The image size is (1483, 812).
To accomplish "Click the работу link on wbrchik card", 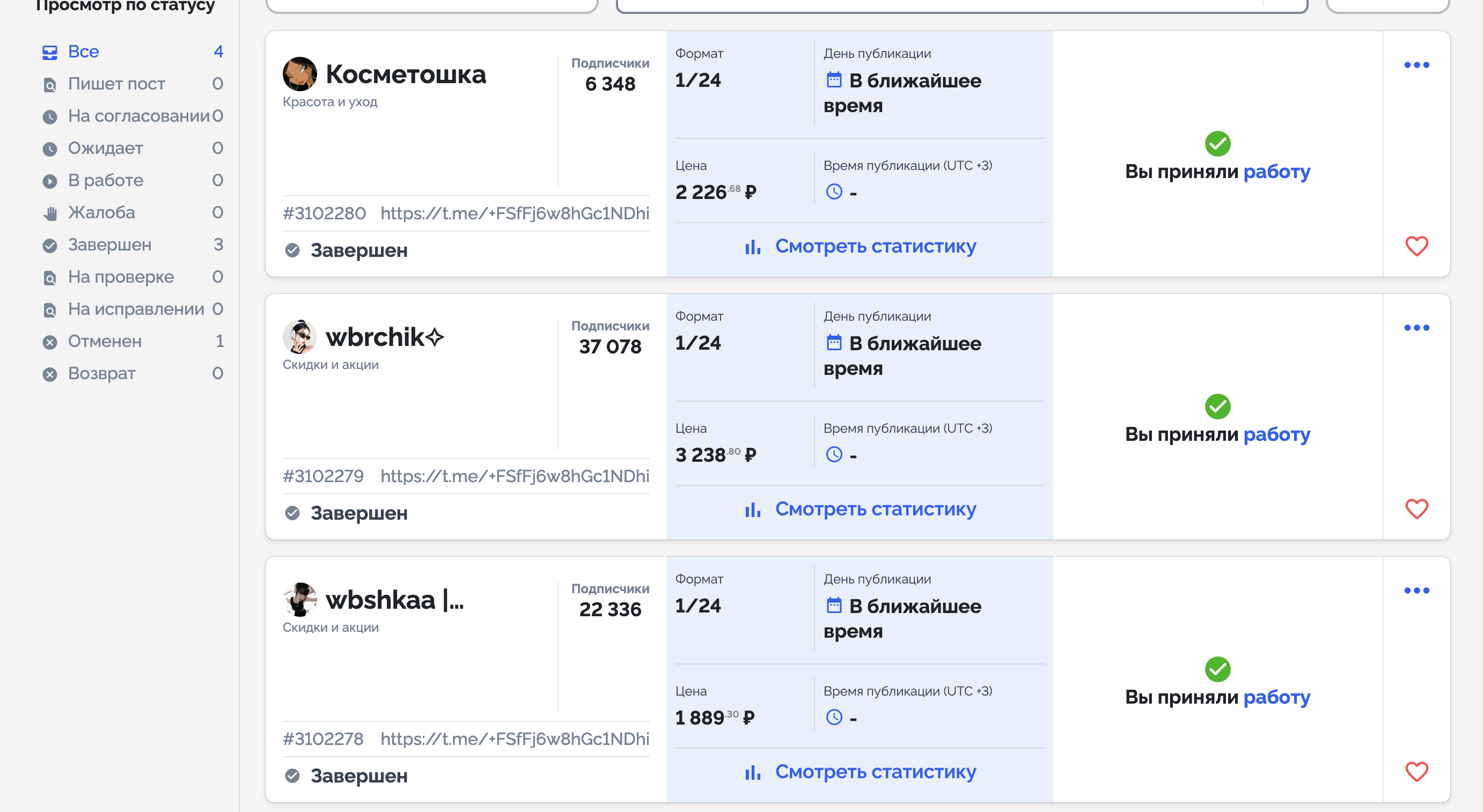I will click(x=1276, y=434).
